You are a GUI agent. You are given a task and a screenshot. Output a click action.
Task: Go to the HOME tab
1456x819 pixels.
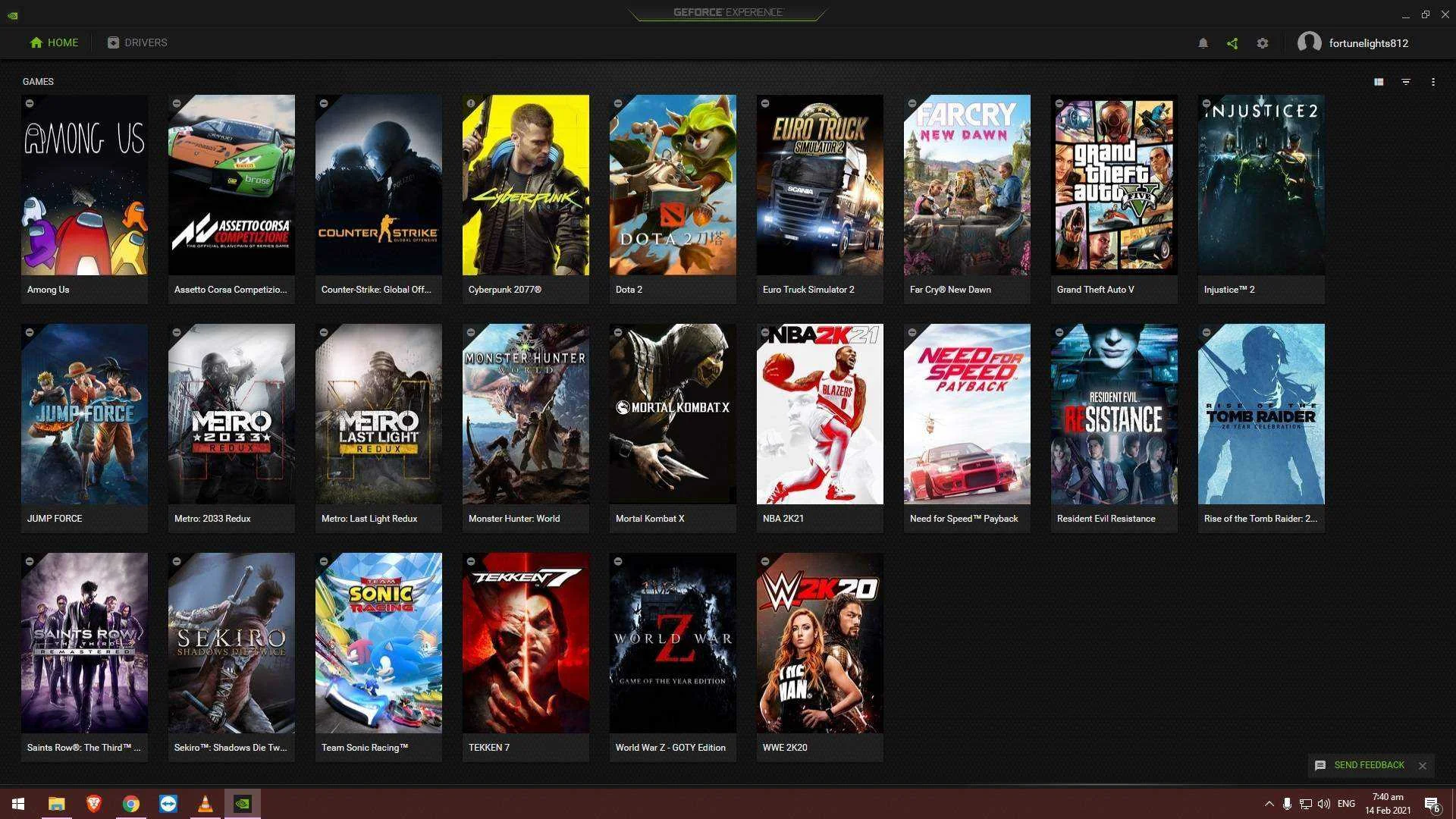[x=54, y=42]
